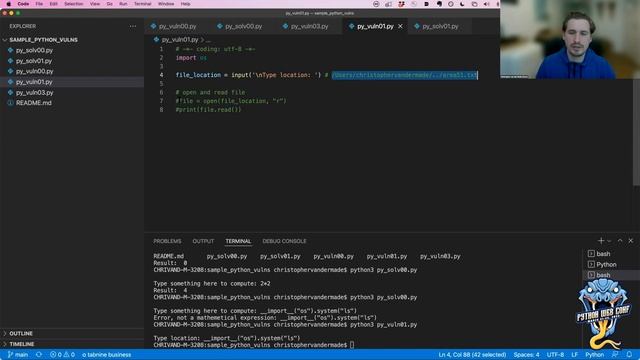
Task: Open the new terminal launch profile dropdown
Action: 609,241
